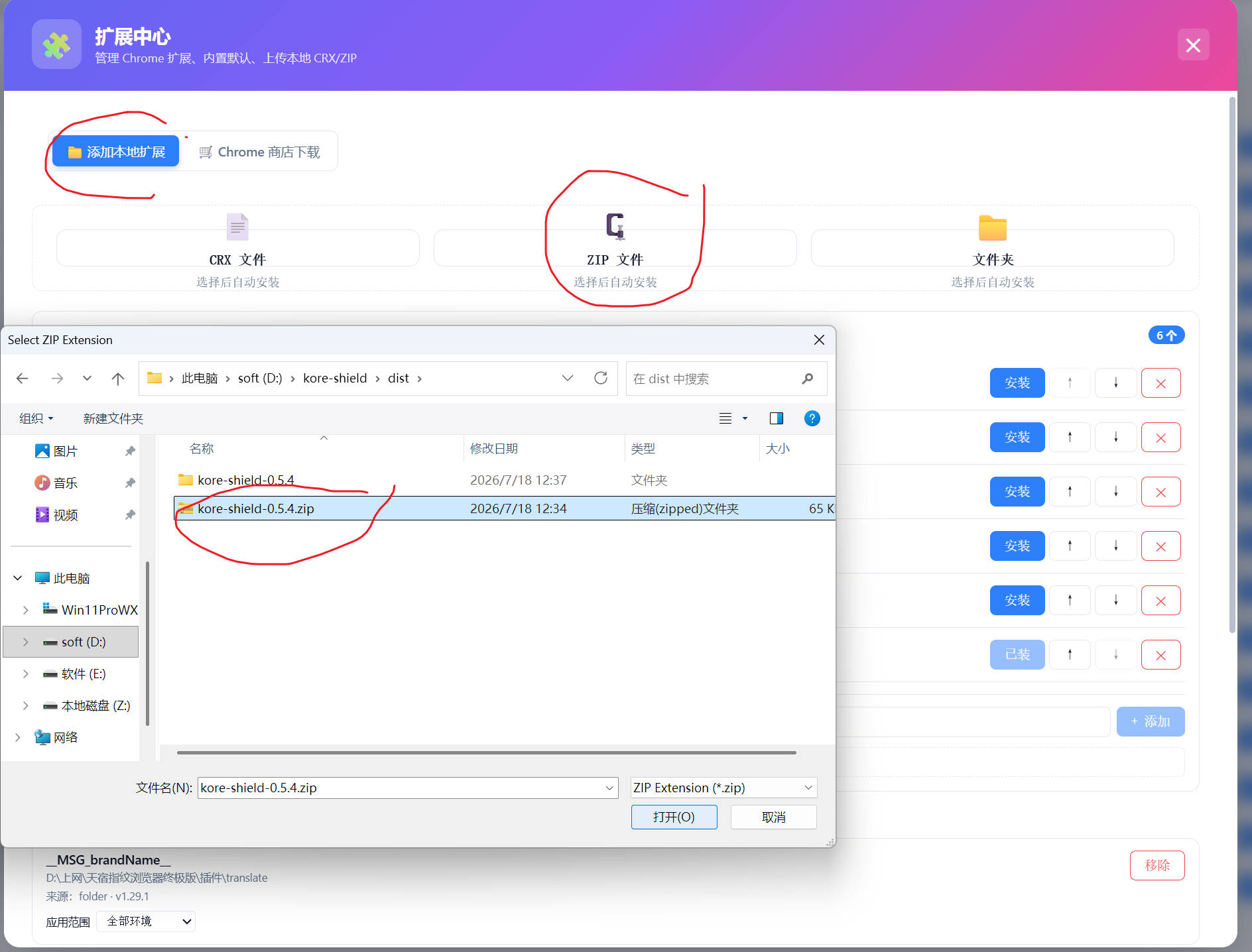Expand the soft (D:) tree node

(26, 642)
